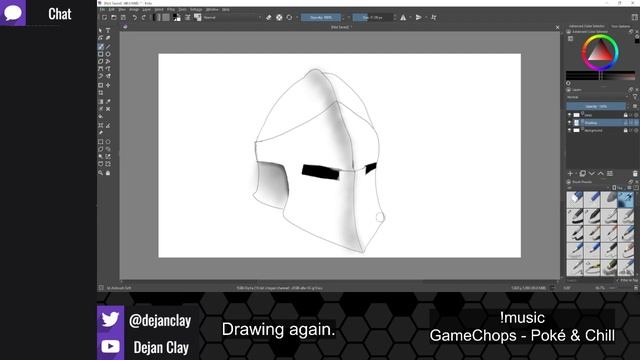Switch to the Tool Options tab

coord(620,26)
